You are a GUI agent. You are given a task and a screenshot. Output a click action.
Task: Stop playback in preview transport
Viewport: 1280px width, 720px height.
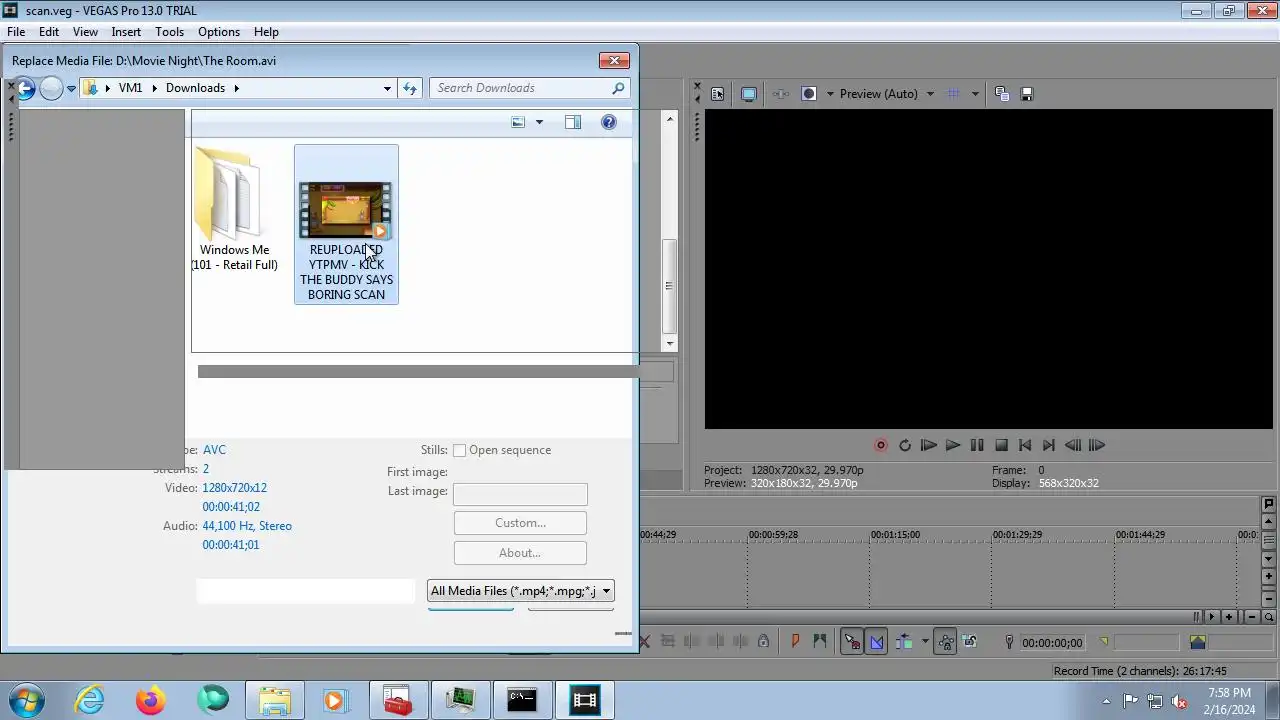click(x=1000, y=446)
